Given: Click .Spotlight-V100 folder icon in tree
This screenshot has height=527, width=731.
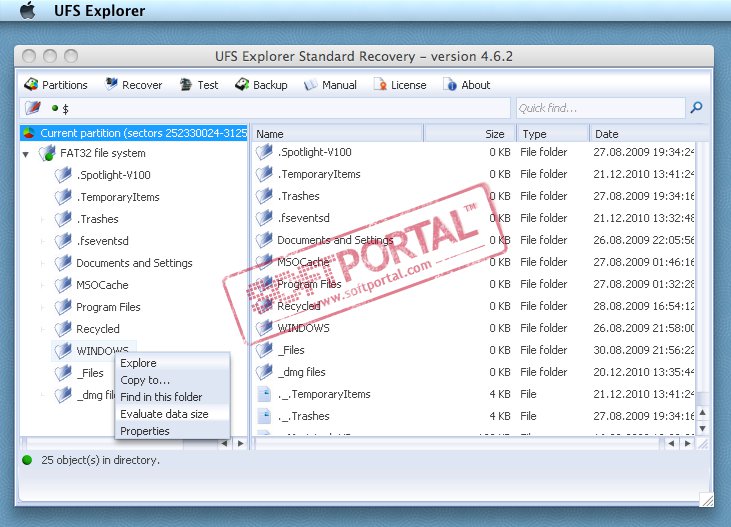Looking at the screenshot, I should 63,175.
